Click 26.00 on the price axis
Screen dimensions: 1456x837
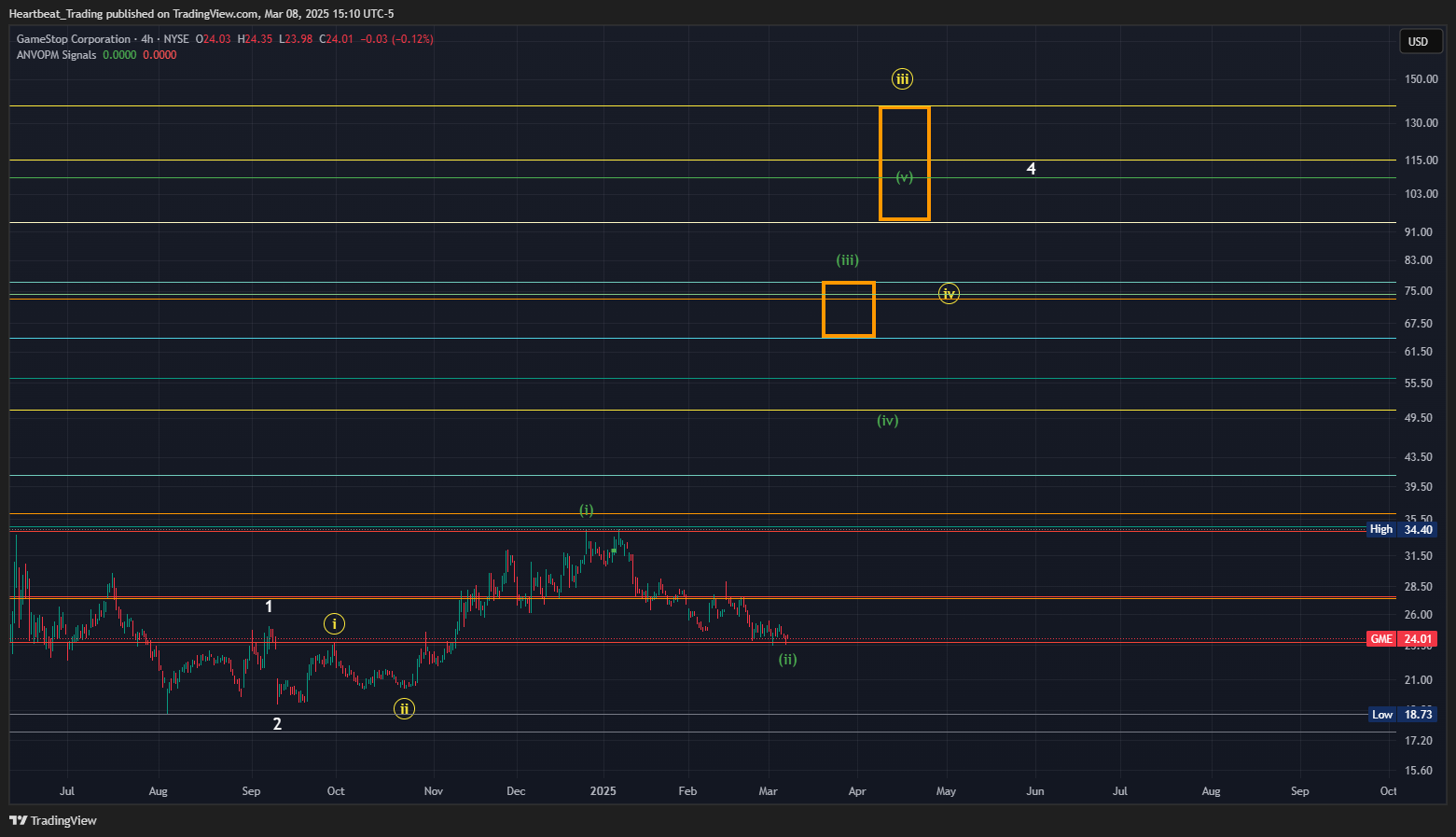(1419, 615)
